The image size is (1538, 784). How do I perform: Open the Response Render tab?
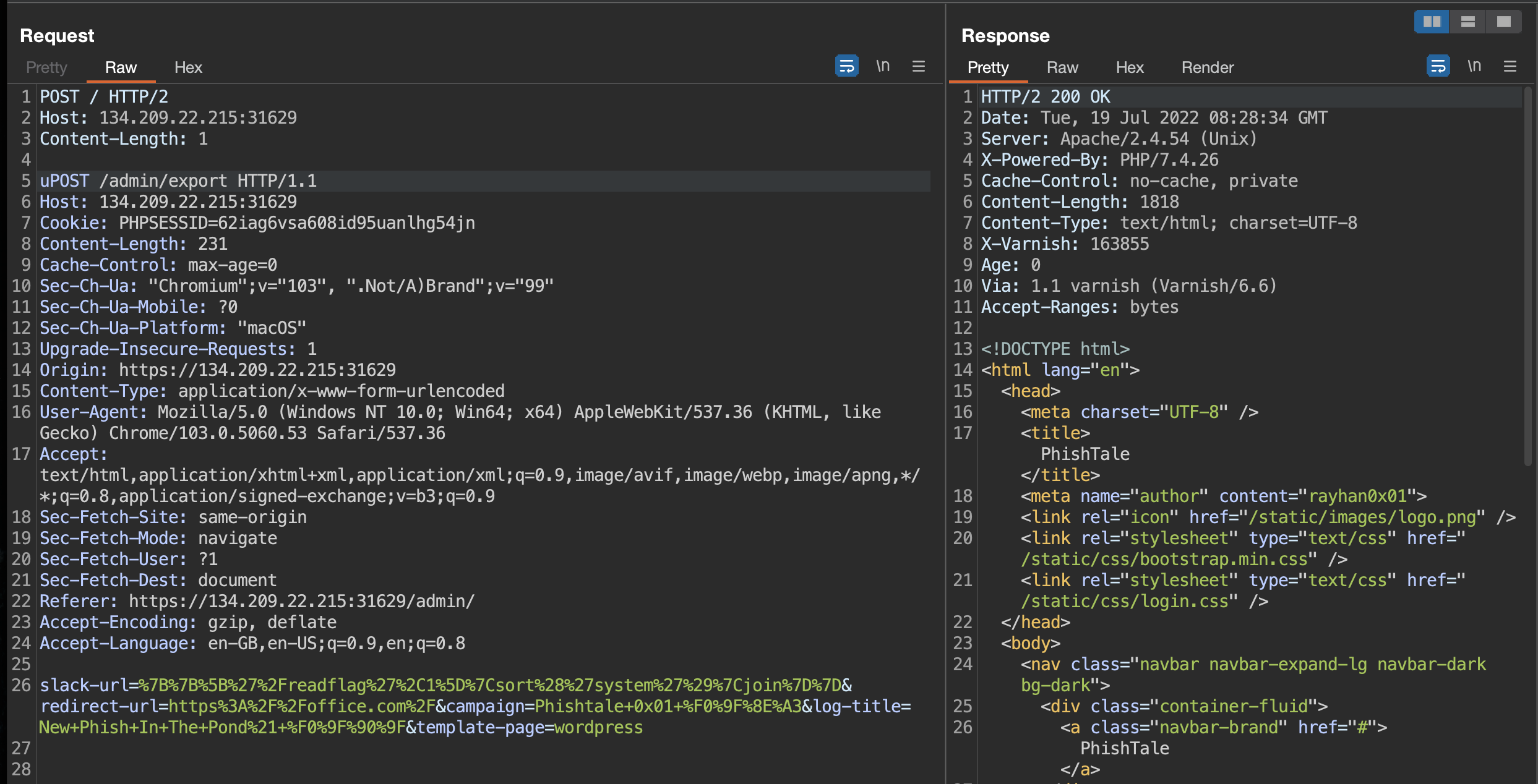[1207, 67]
